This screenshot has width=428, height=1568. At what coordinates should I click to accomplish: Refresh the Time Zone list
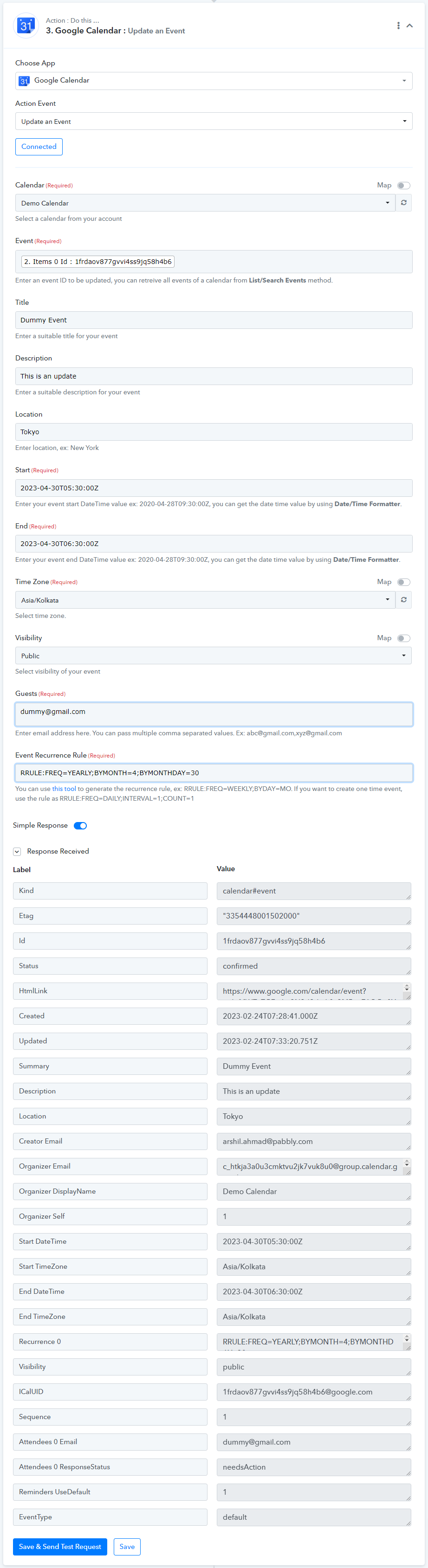pos(404,599)
